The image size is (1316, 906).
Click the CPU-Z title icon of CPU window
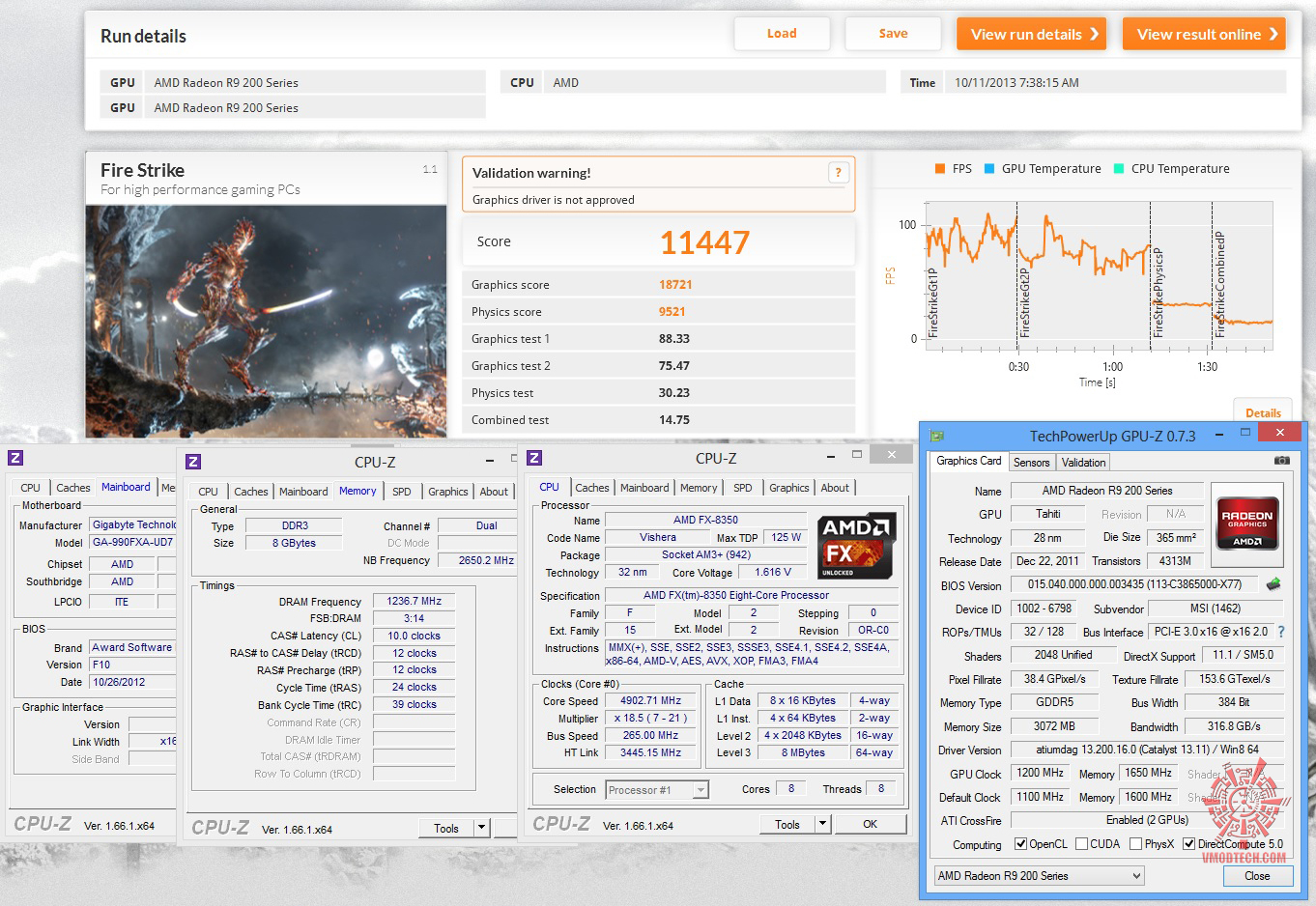pyautogui.click(x=534, y=458)
